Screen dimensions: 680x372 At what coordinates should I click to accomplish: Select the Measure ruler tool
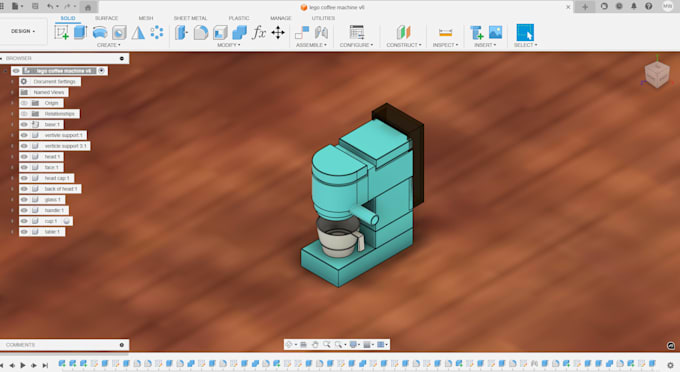click(445, 33)
